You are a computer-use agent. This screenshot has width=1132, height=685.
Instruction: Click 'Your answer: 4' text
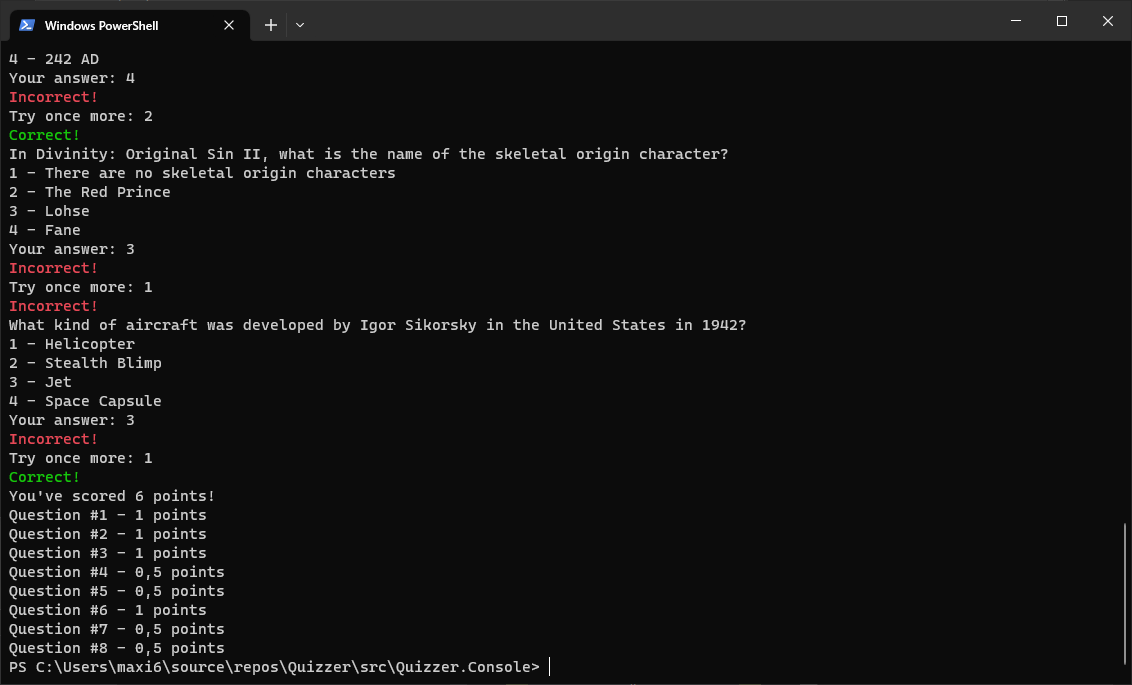(x=72, y=78)
